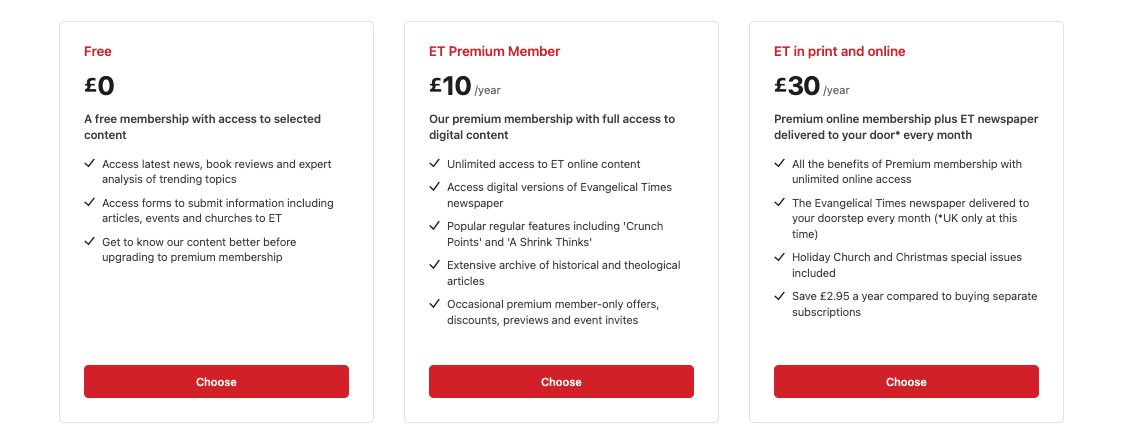The image size is (1125, 443).
Task: Click checkmark beside get to know content
Action: 90,241
